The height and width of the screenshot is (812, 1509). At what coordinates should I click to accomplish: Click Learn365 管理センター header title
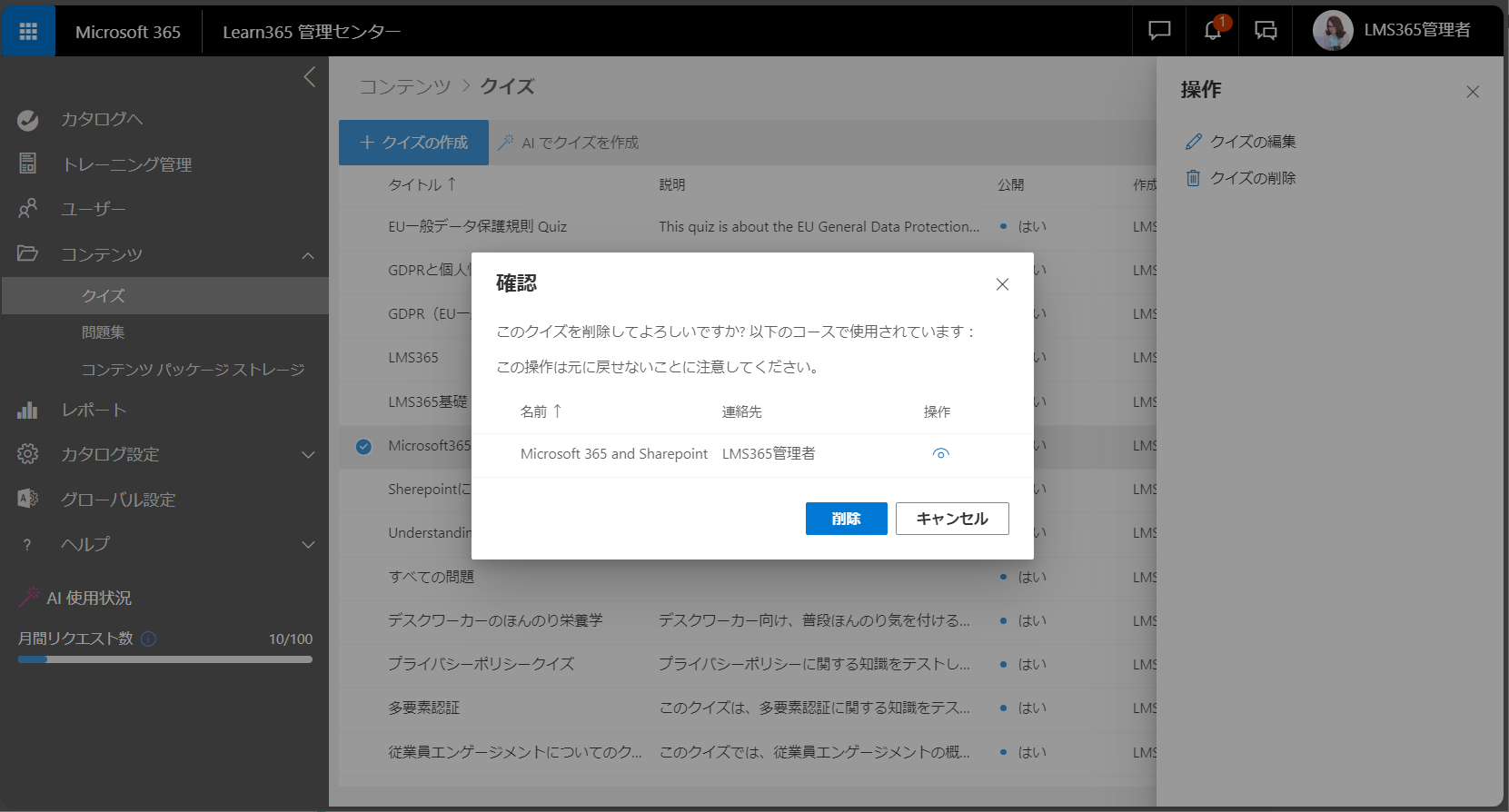point(312,32)
